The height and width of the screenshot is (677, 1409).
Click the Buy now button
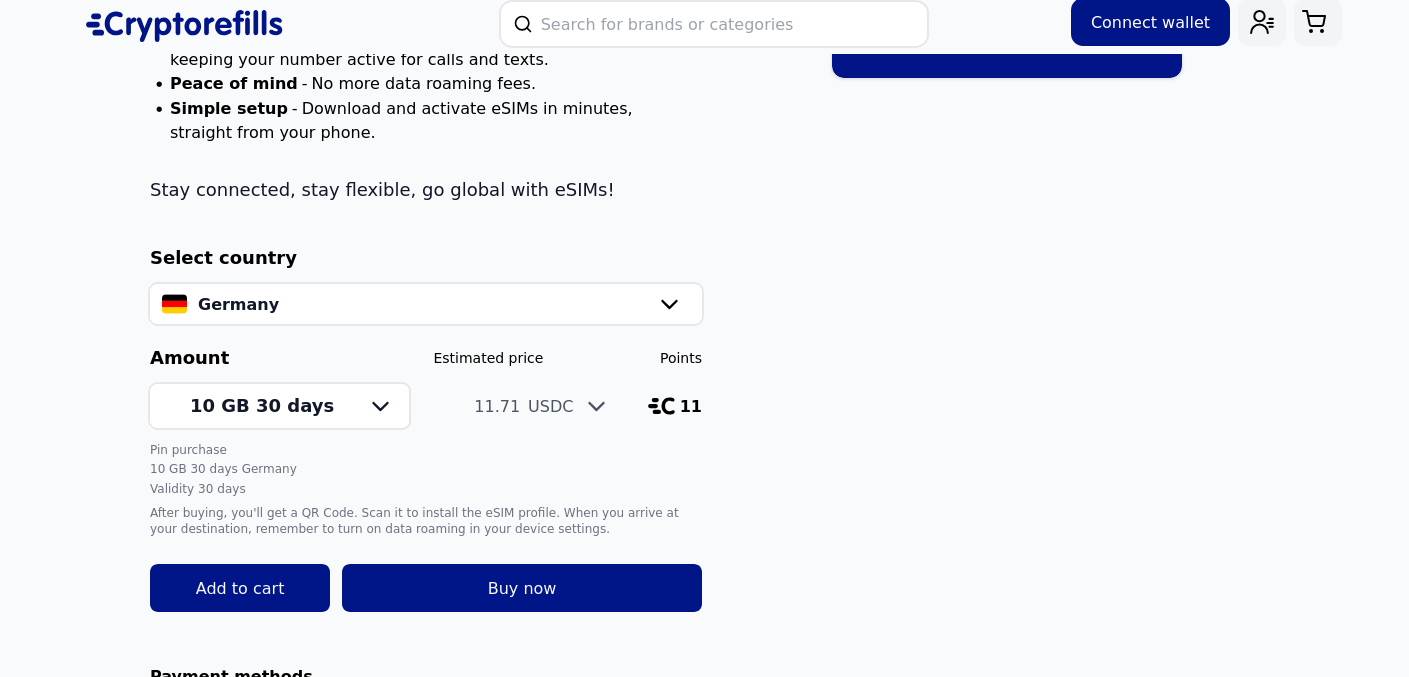(x=522, y=588)
